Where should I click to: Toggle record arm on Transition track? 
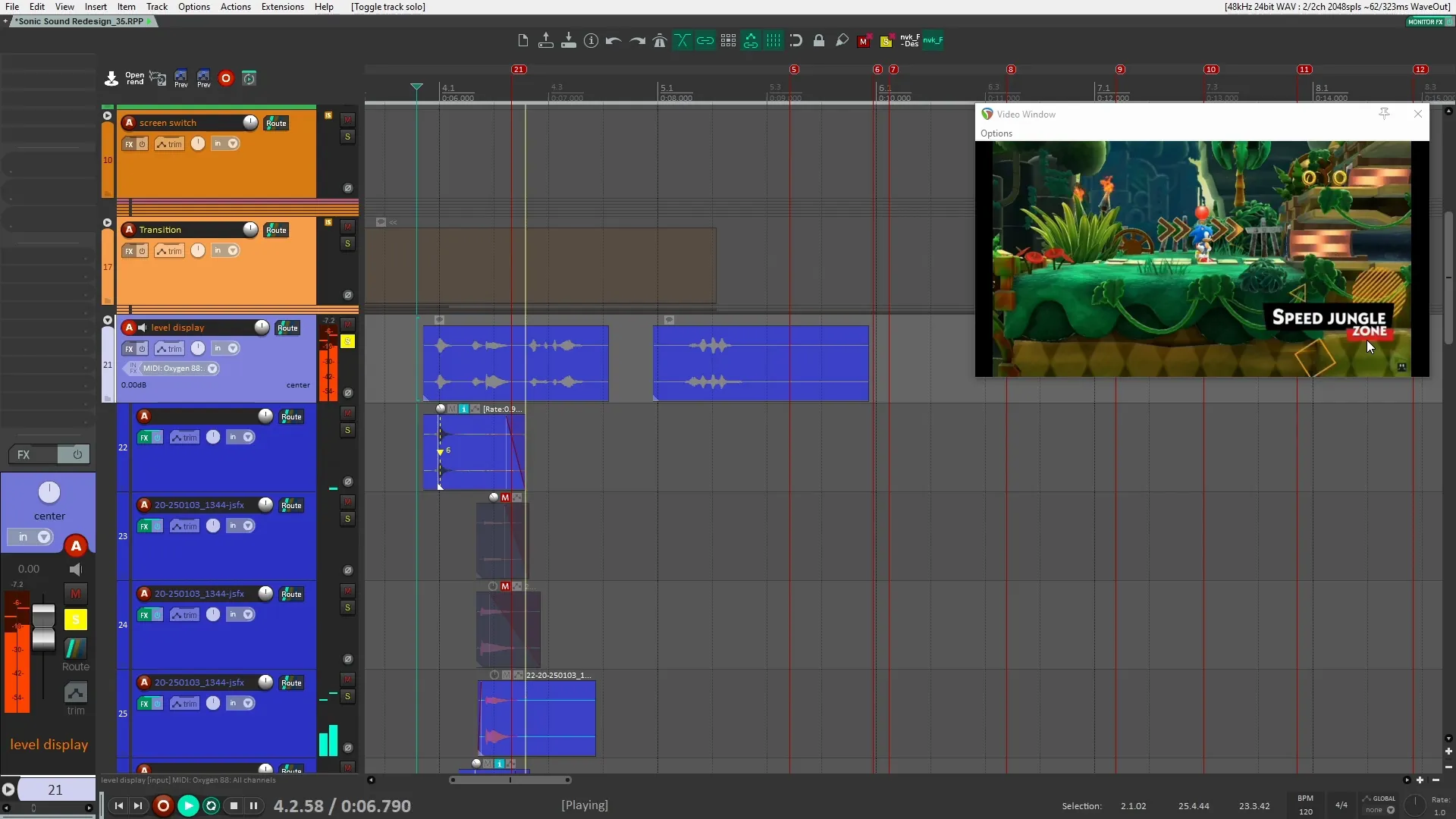pyautogui.click(x=129, y=230)
